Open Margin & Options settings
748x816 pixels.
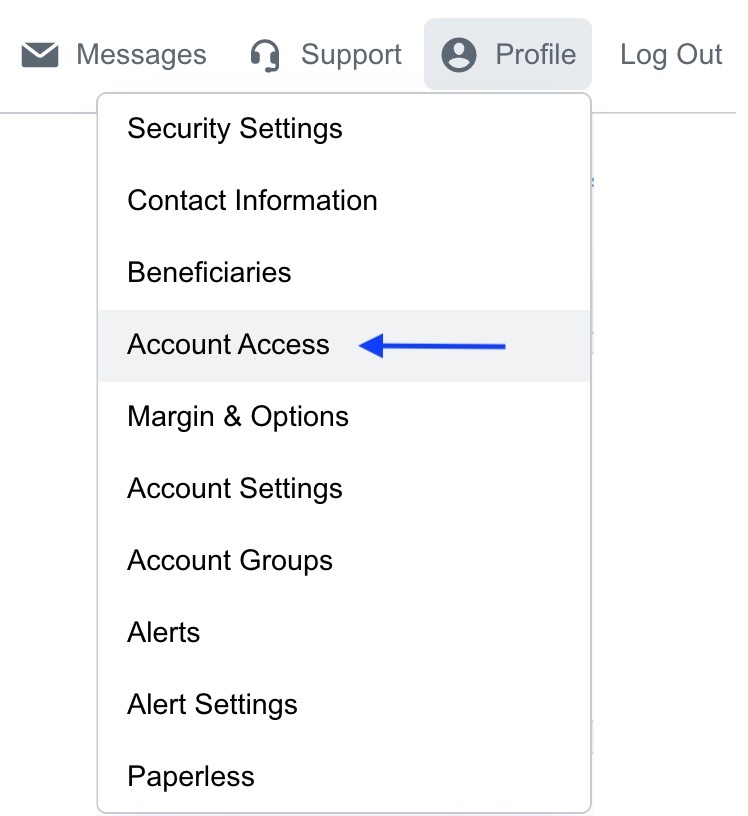coord(238,417)
